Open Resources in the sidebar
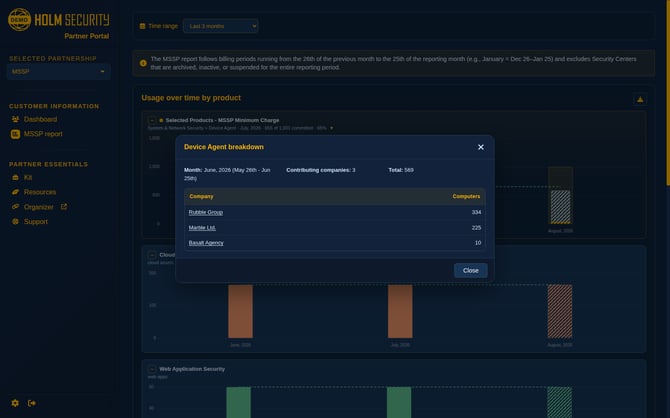Image resolution: width=670 pixels, height=418 pixels. click(x=40, y=192)
